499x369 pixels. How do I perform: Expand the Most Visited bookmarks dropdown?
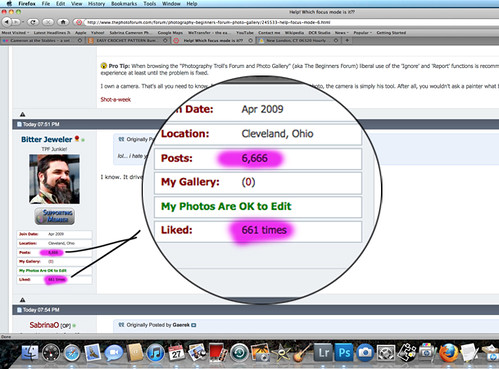(x=15, y=33)
